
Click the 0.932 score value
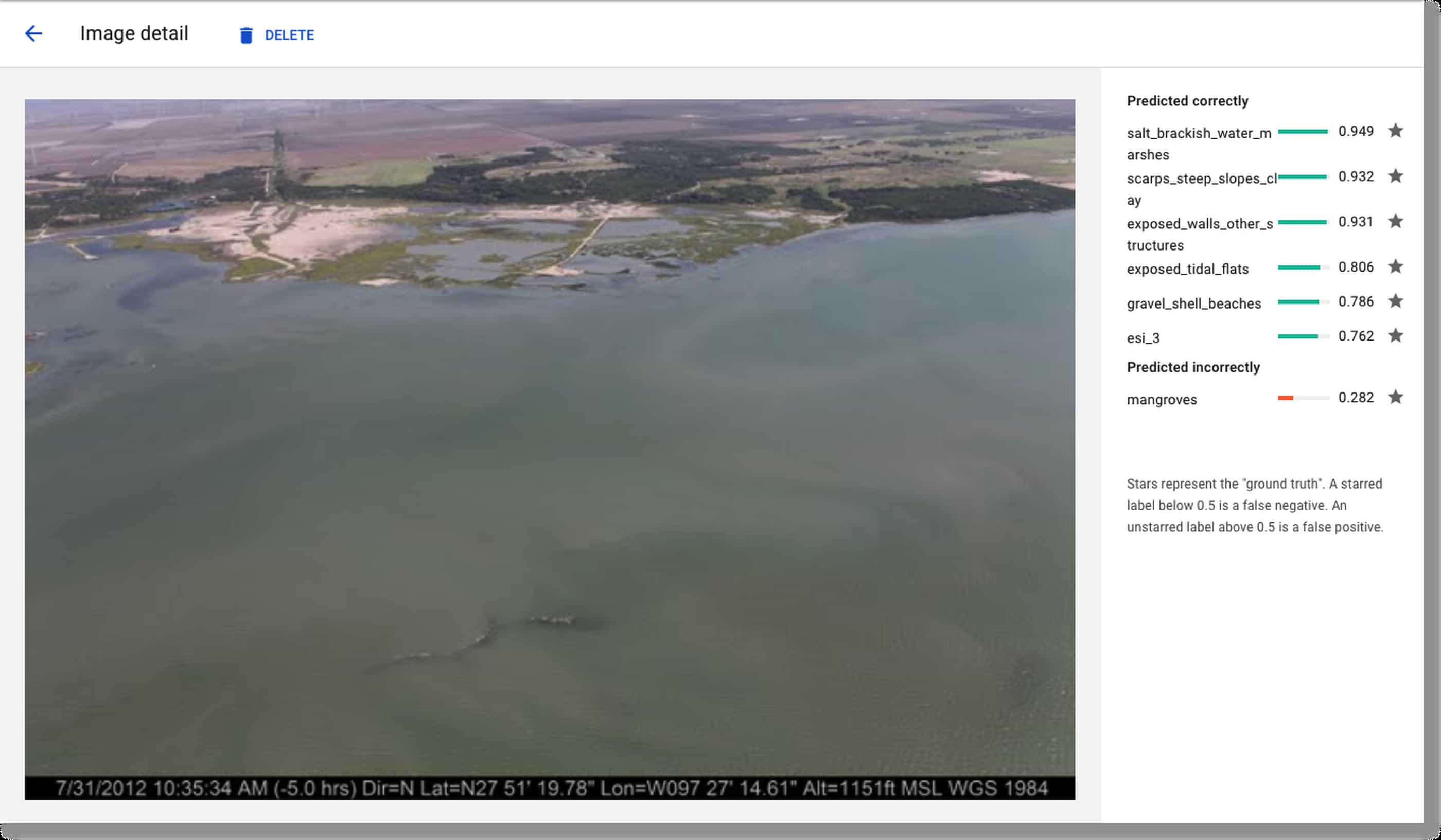point(1356,176)
